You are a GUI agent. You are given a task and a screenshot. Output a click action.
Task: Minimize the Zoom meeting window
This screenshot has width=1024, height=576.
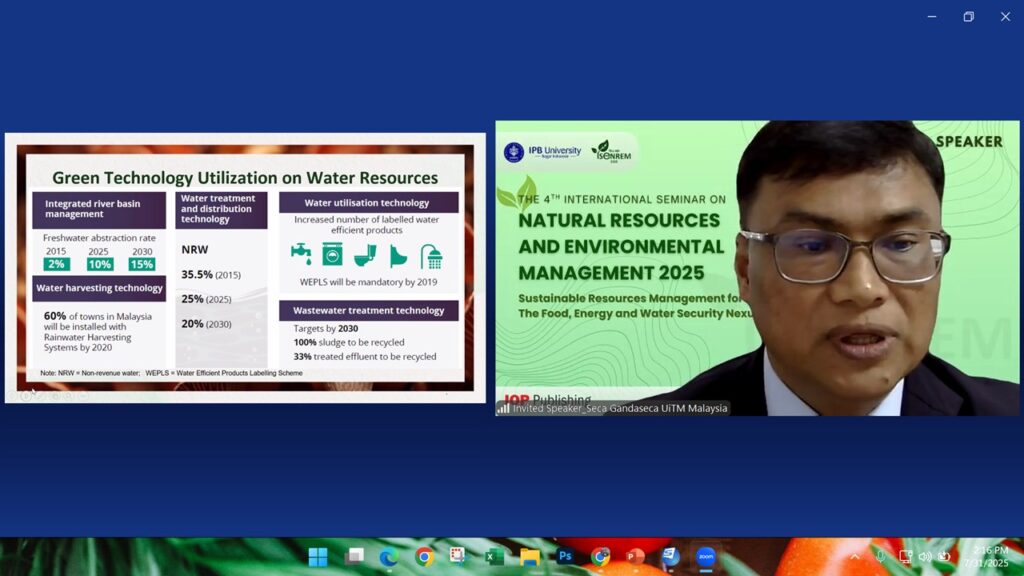932,16
